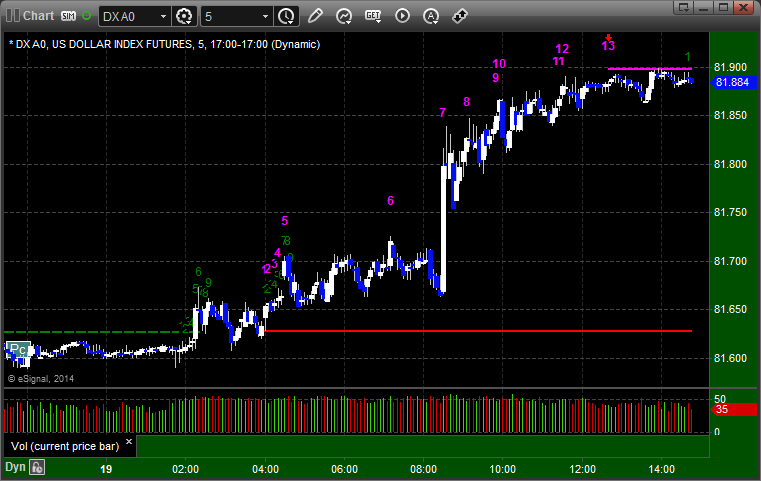Click the 81.750 price axis label
The image size is (761, 481).
730,213
